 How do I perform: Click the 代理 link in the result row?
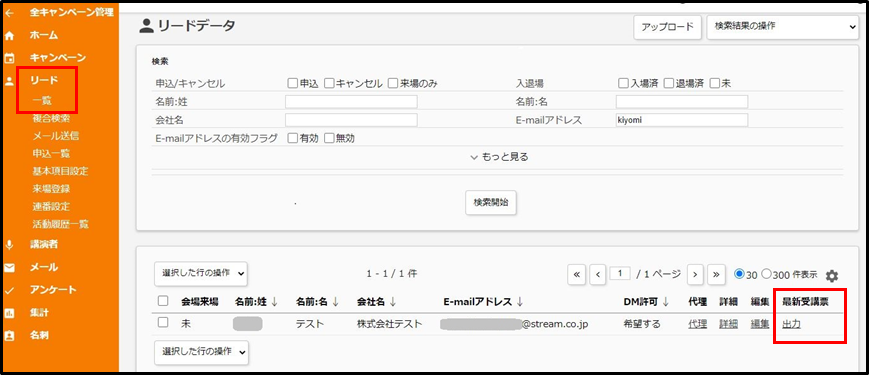[697, 324]
